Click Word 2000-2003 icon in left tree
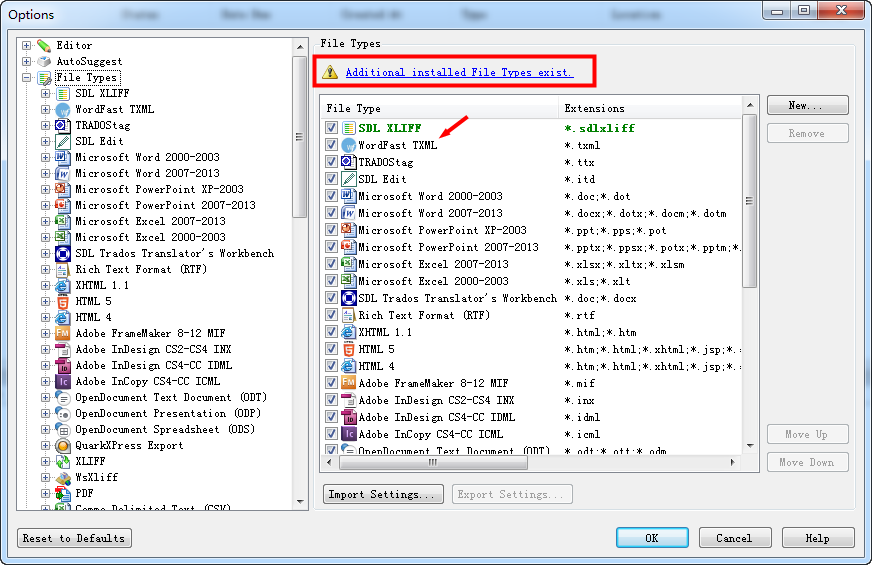 coord(63,157)
